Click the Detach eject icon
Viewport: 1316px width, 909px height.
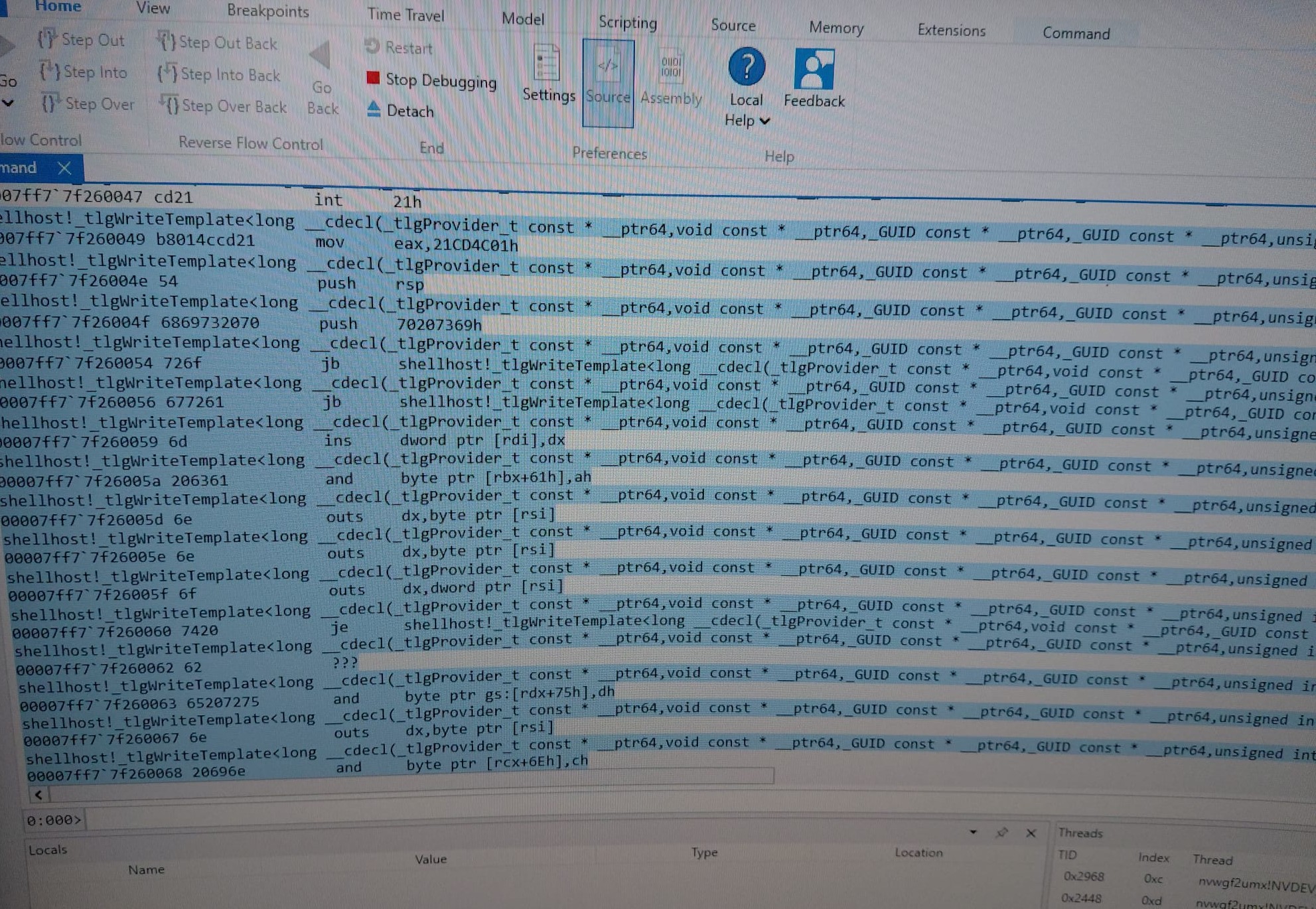tap(374, 109)
